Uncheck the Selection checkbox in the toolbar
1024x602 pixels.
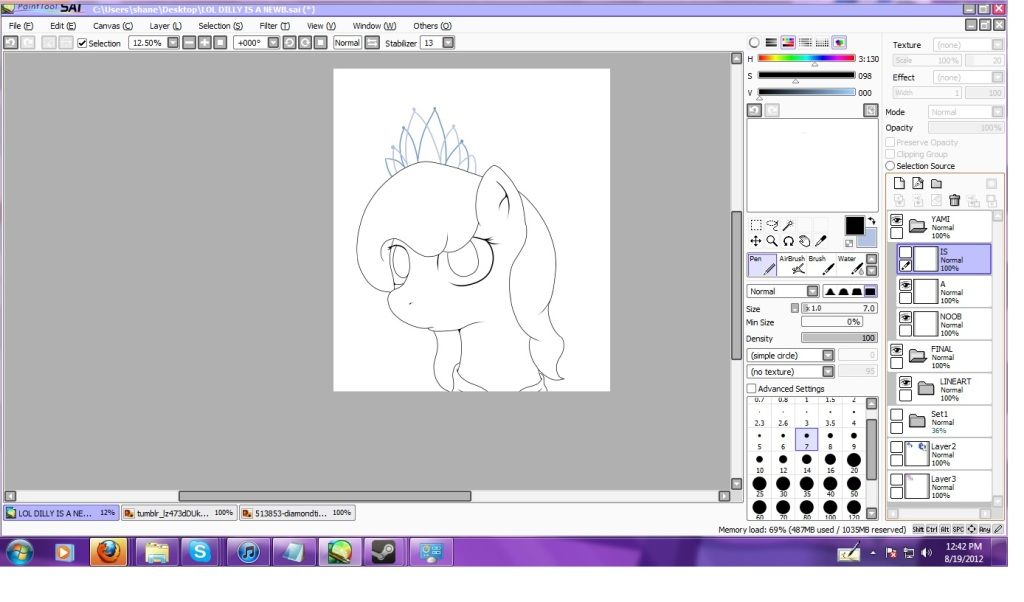(x=82, y=43)
